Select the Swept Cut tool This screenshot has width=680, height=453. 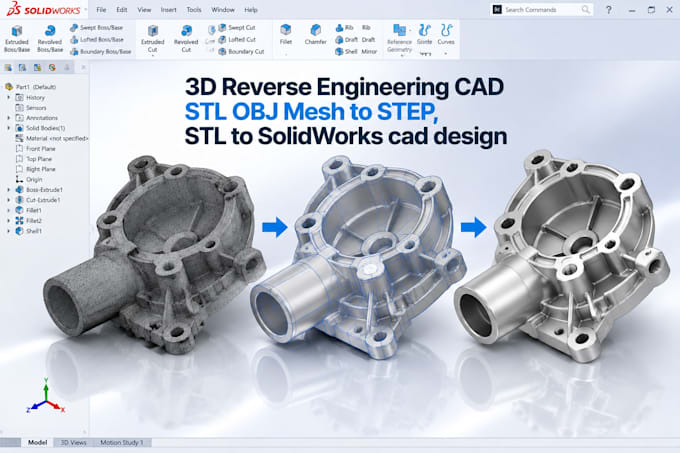pyautogui.click(x=237, y=27)
